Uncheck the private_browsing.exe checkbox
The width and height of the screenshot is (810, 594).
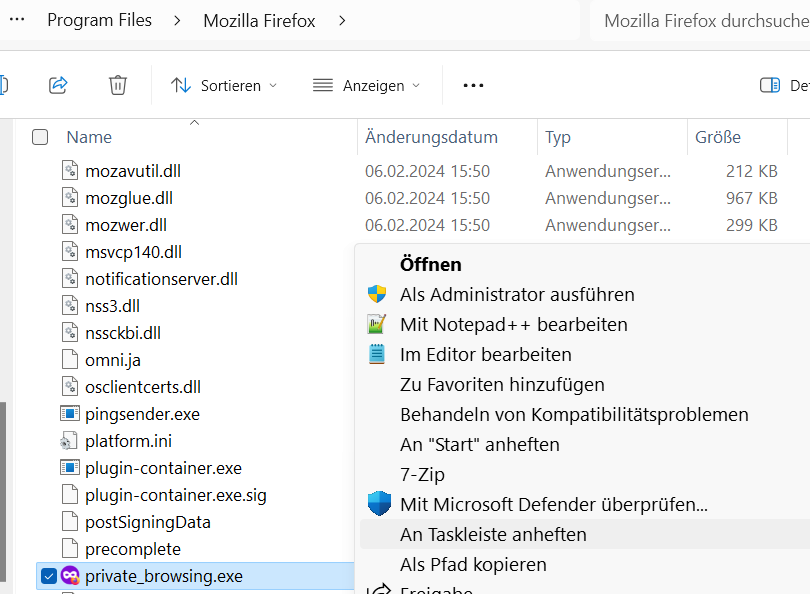48,575
